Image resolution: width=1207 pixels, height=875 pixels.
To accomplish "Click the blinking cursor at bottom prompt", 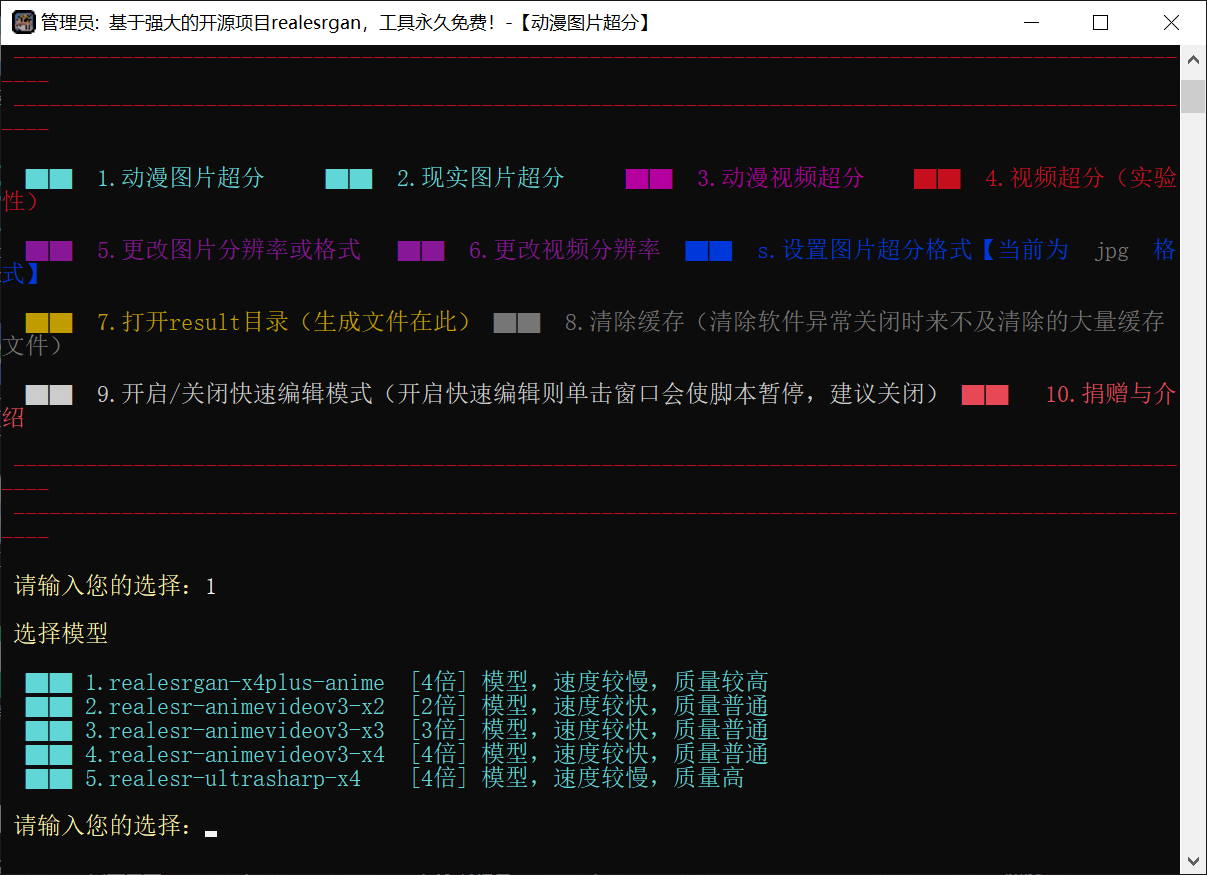I will [x=211, y=832].
